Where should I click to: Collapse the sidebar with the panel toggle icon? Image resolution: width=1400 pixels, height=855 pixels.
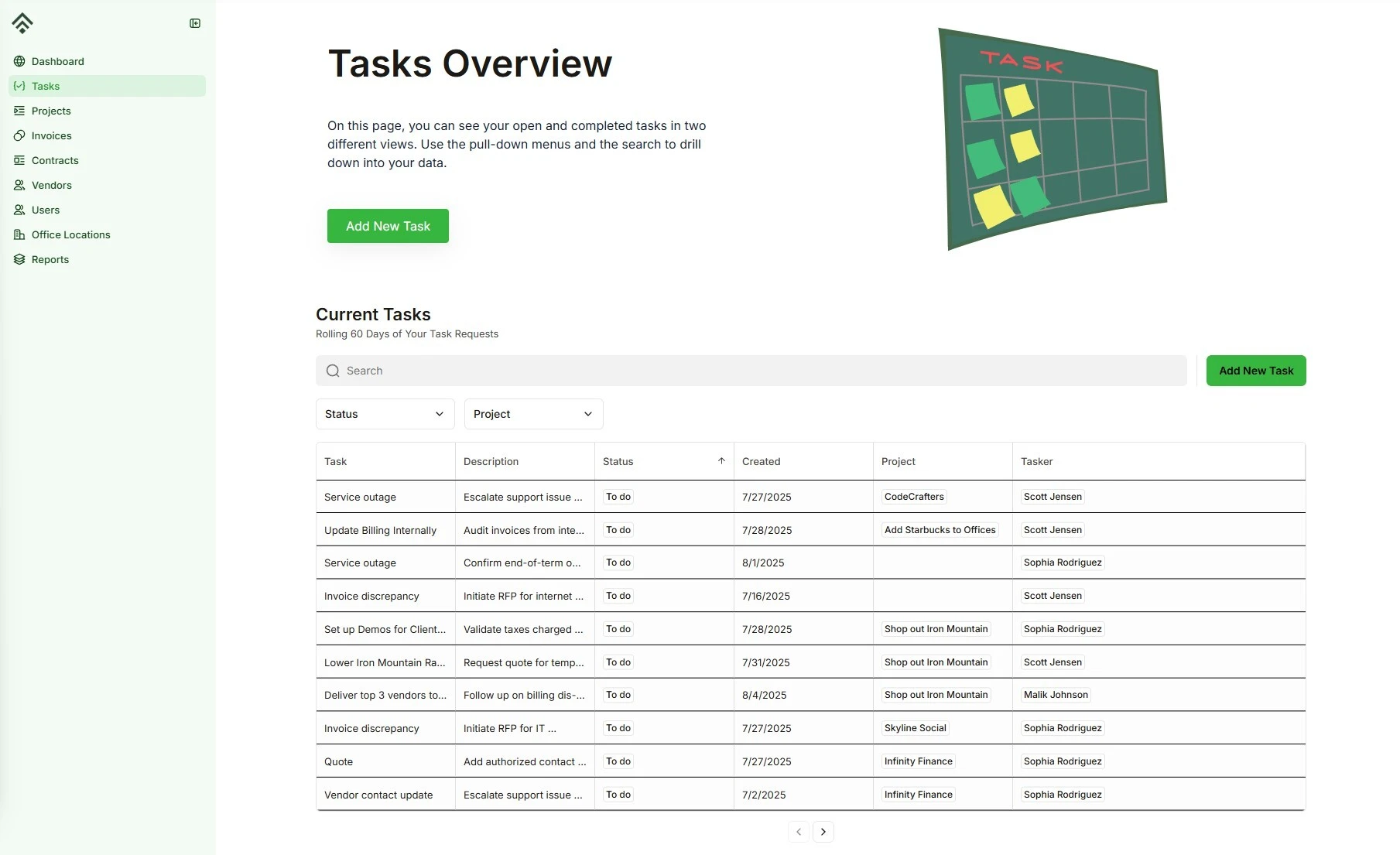[x=195, y=23]
